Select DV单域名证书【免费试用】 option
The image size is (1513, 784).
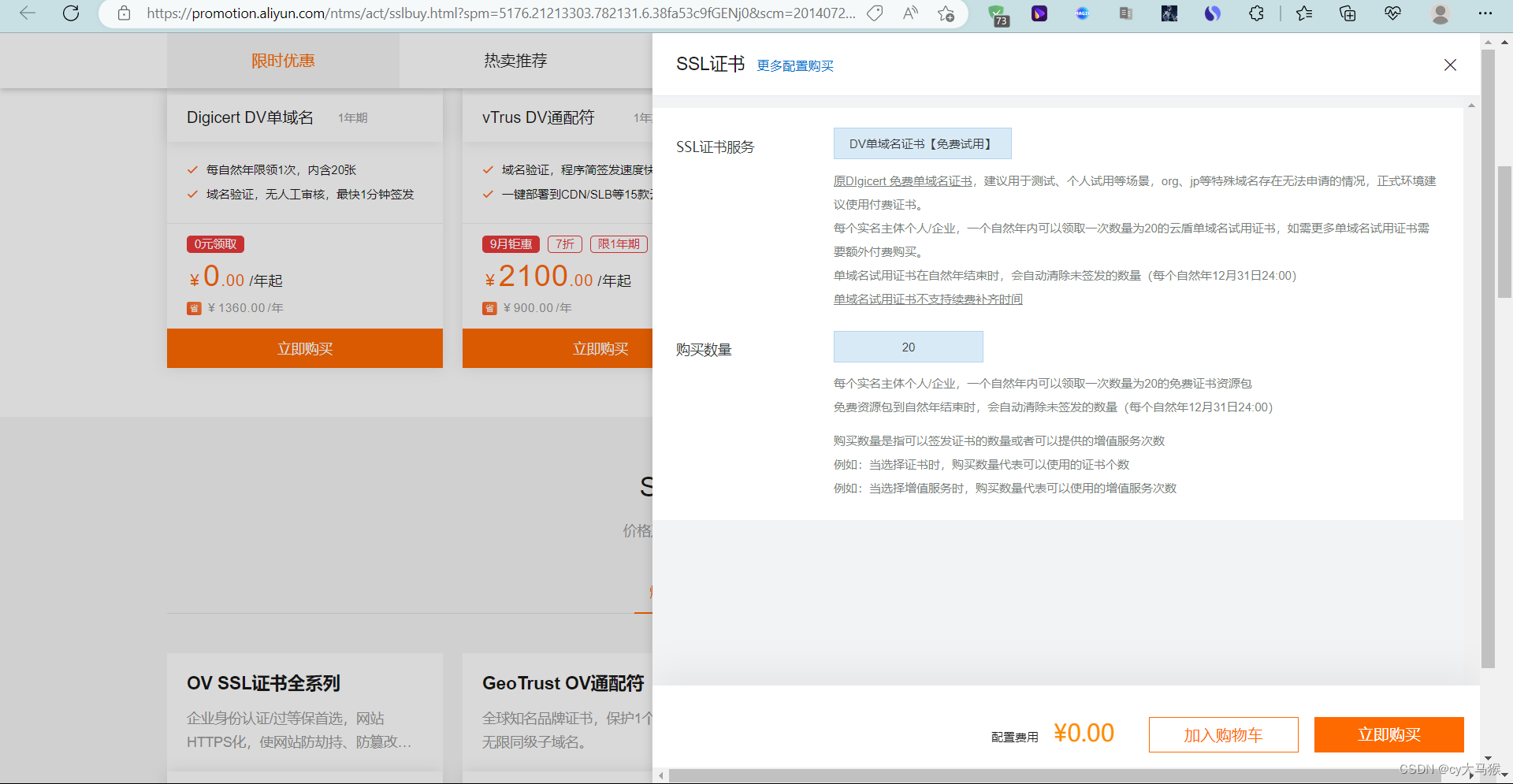(922, 143)
